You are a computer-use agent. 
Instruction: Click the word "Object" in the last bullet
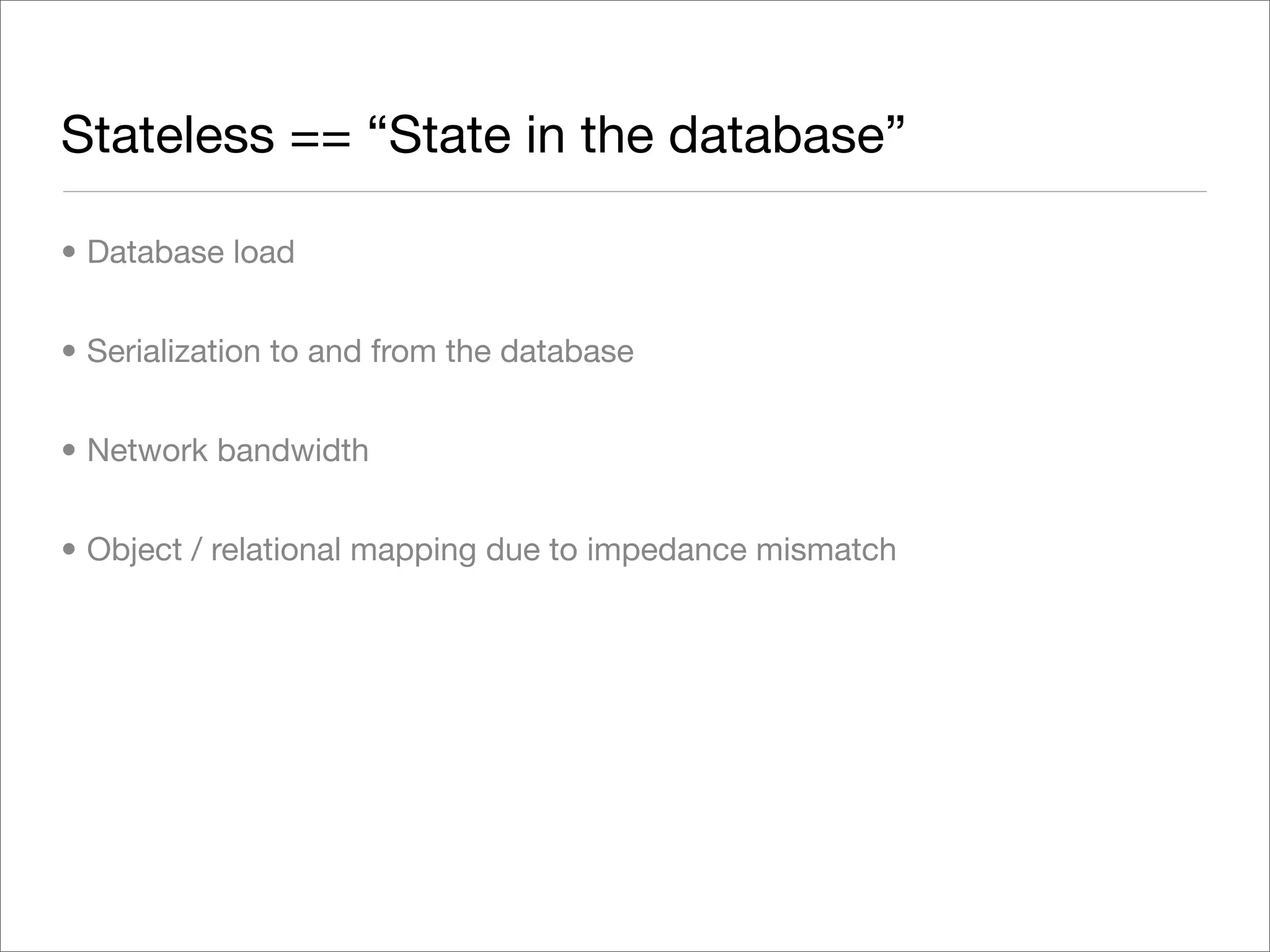pos(135,550)
